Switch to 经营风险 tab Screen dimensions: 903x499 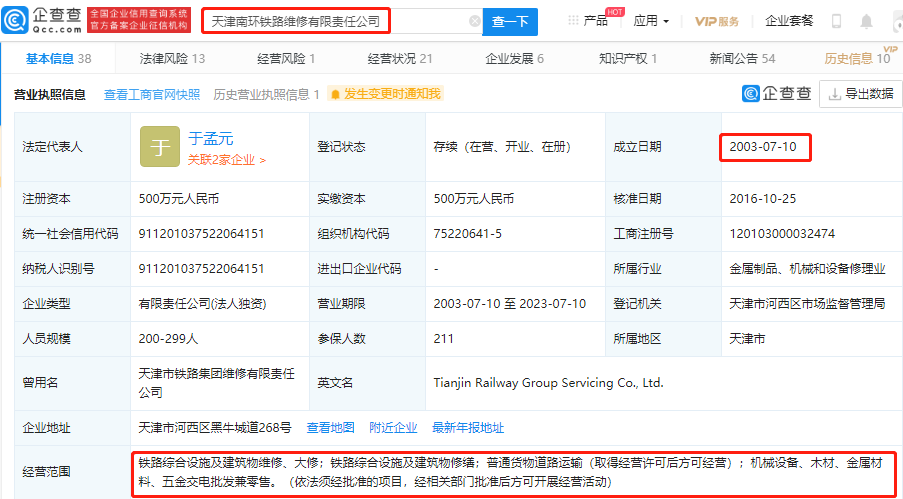click(286, 58)
